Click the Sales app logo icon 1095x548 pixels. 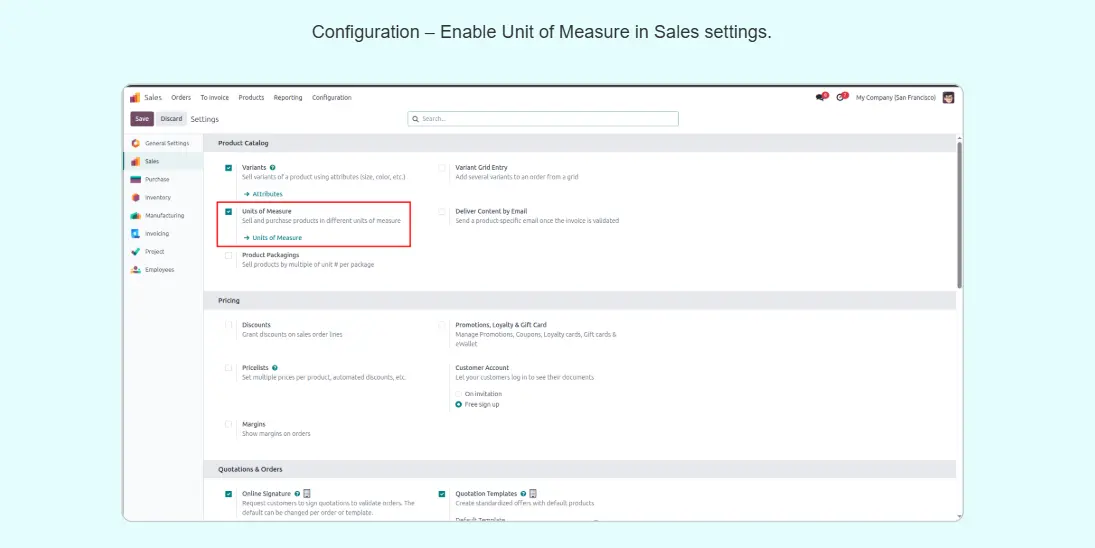[x=135, y=97]
